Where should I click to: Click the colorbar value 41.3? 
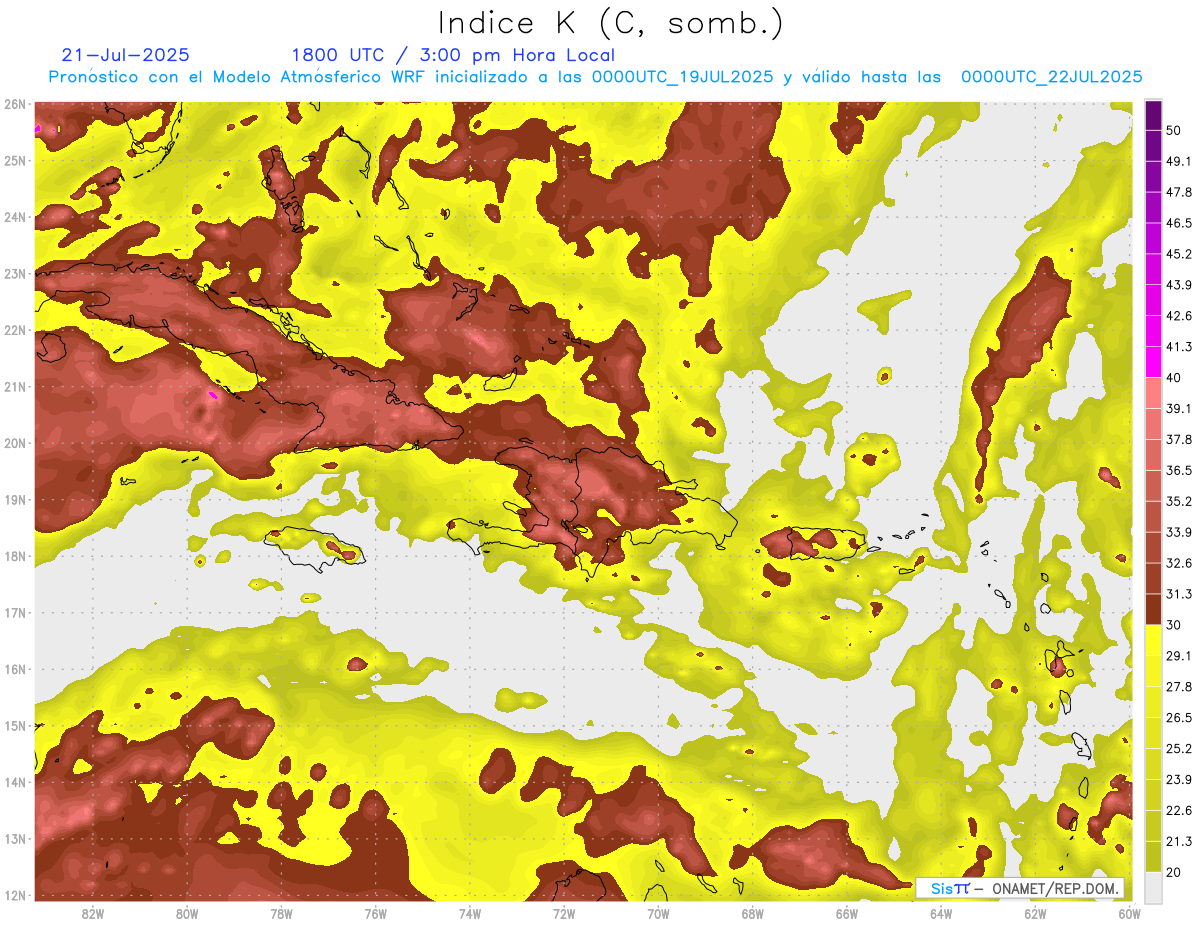(x=1180, y=347)
